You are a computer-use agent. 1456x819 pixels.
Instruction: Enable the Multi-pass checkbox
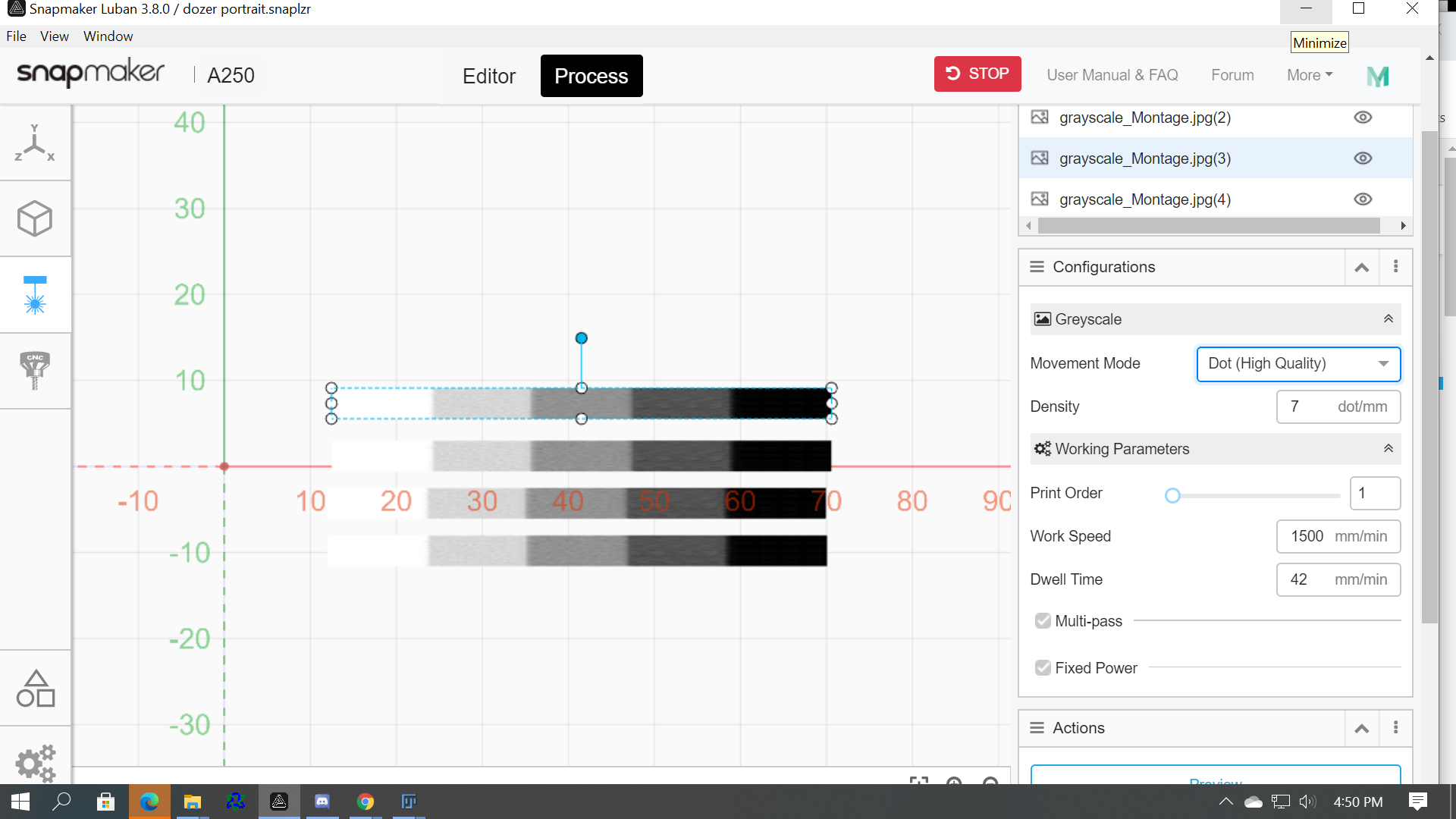[x=1042, y=620]
